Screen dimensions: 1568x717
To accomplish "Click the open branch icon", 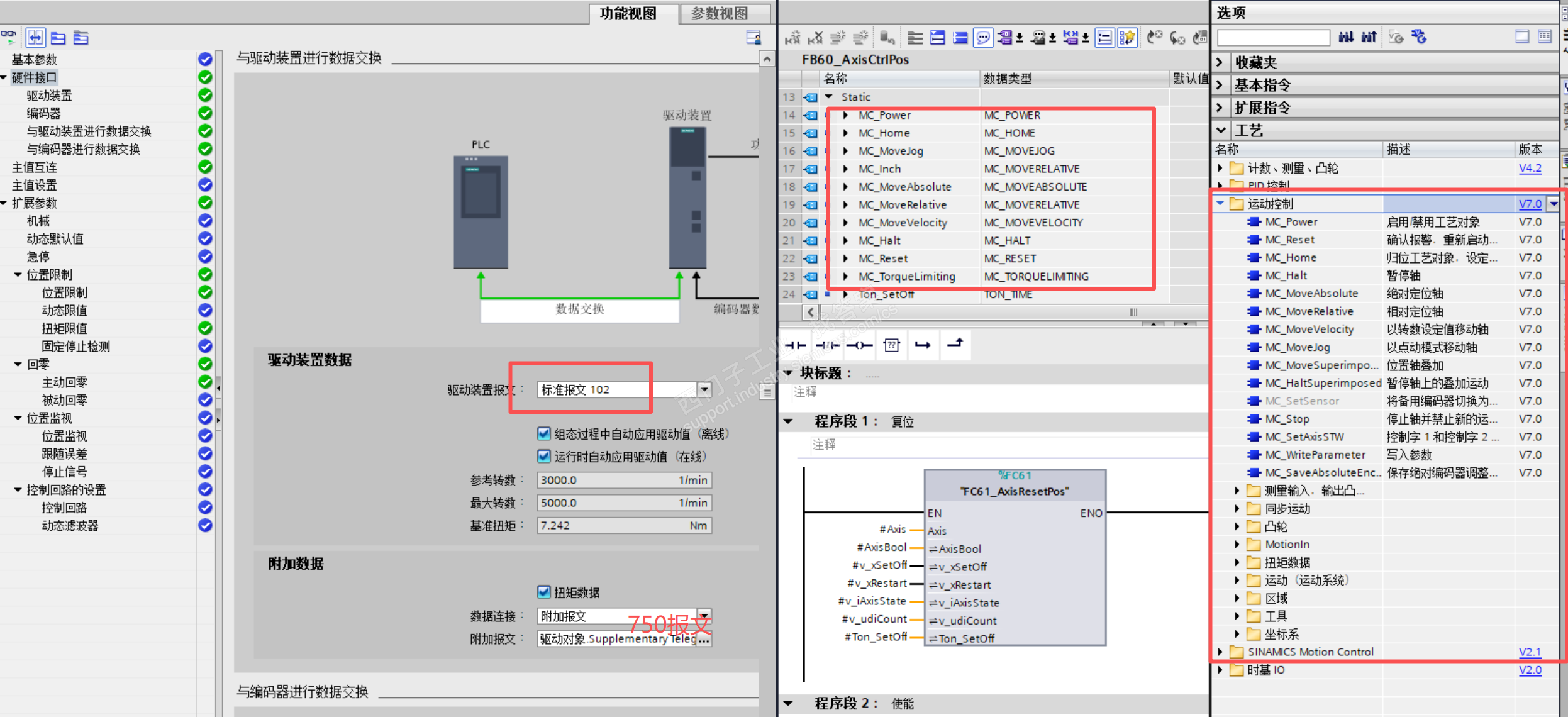I will tap(923, 345).
